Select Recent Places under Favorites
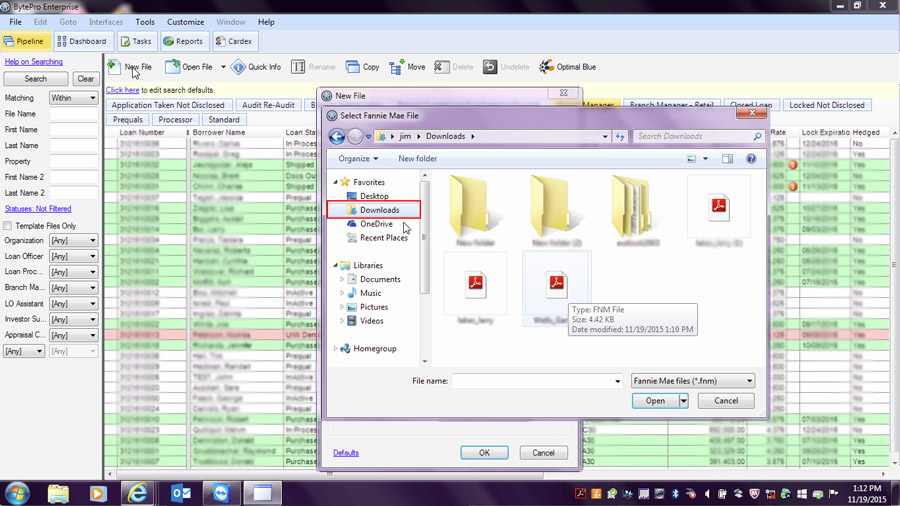Image resolution: width=900 pixels, height=506 pixels. (383, 238)
